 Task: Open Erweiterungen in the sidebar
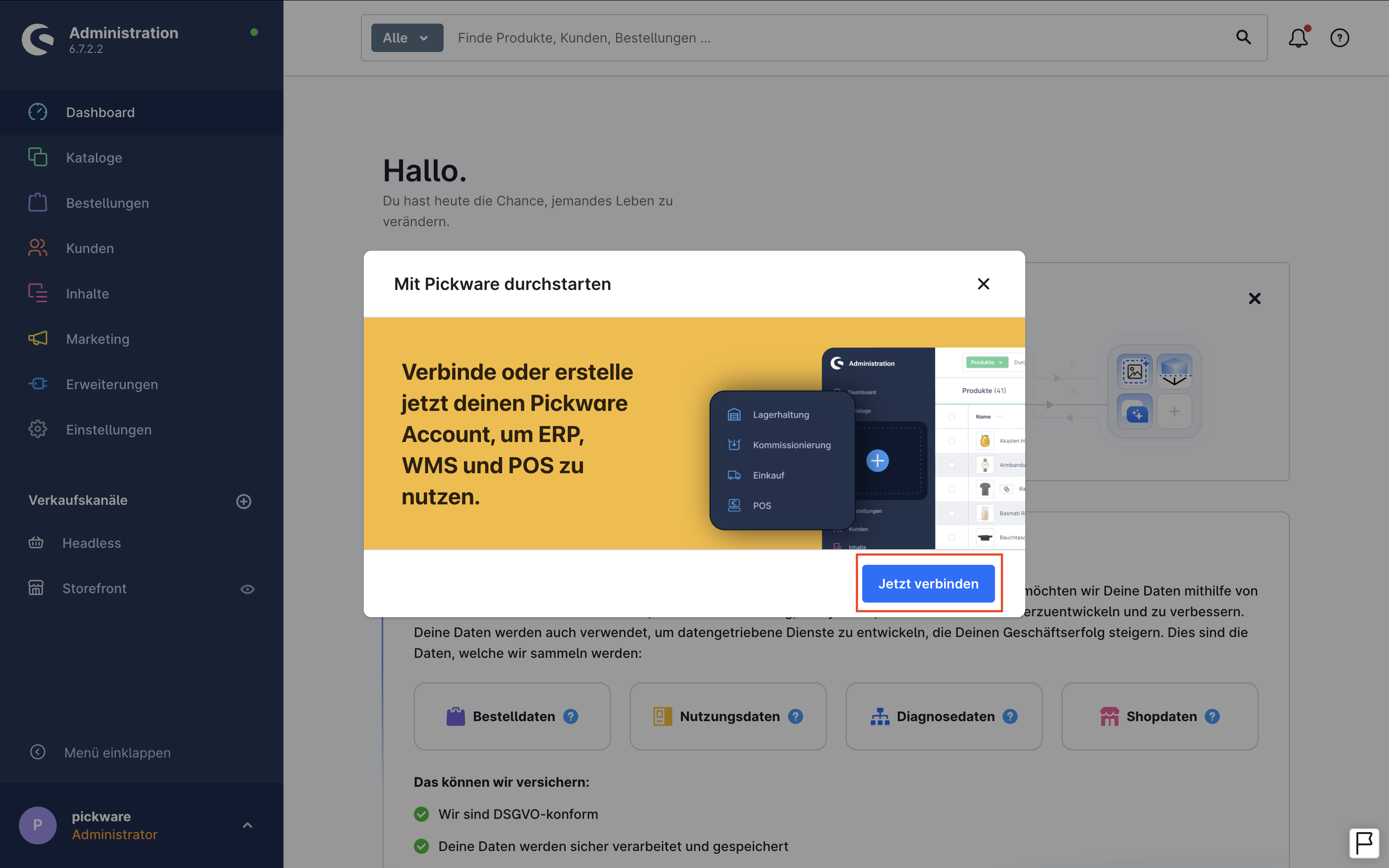(111, 384)
